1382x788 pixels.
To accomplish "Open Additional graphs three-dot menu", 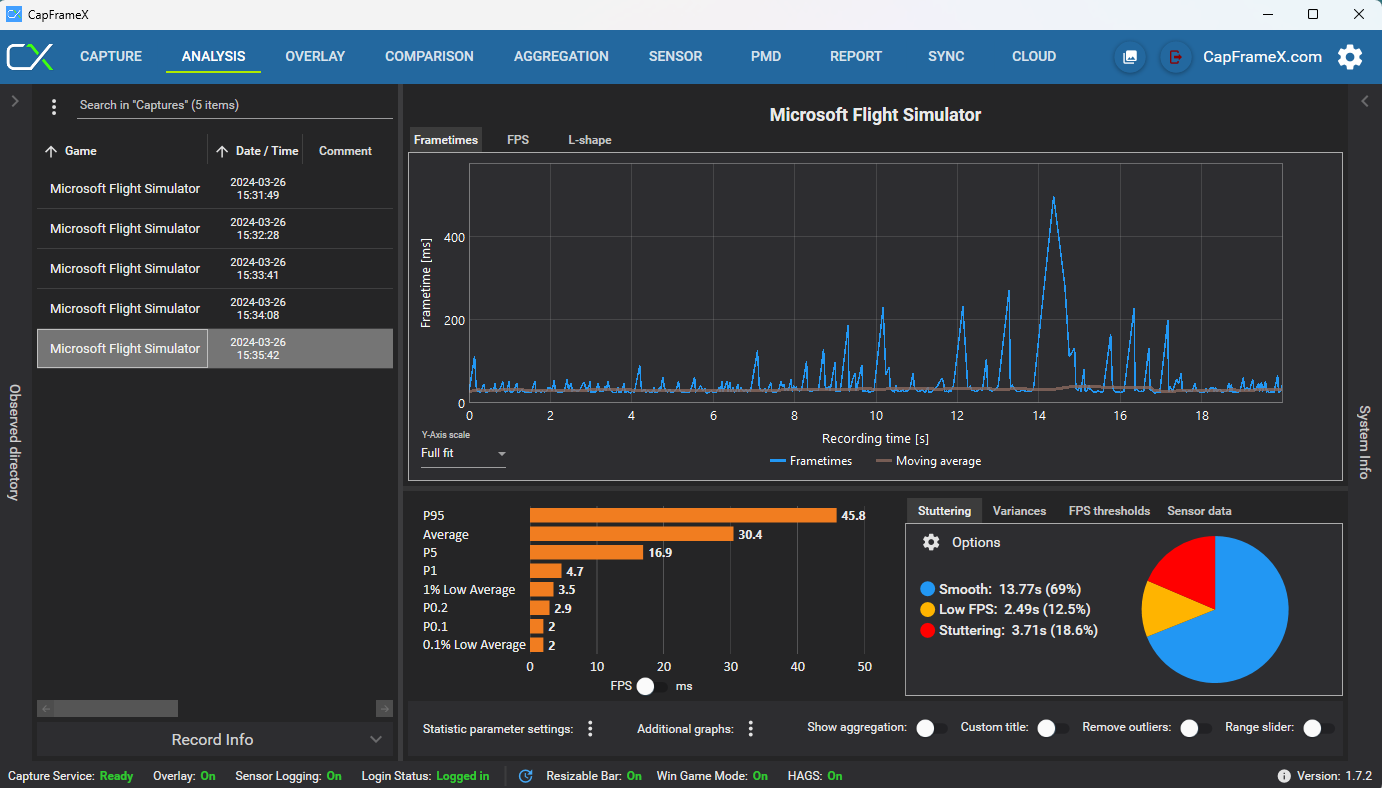I will click(750, 729).
